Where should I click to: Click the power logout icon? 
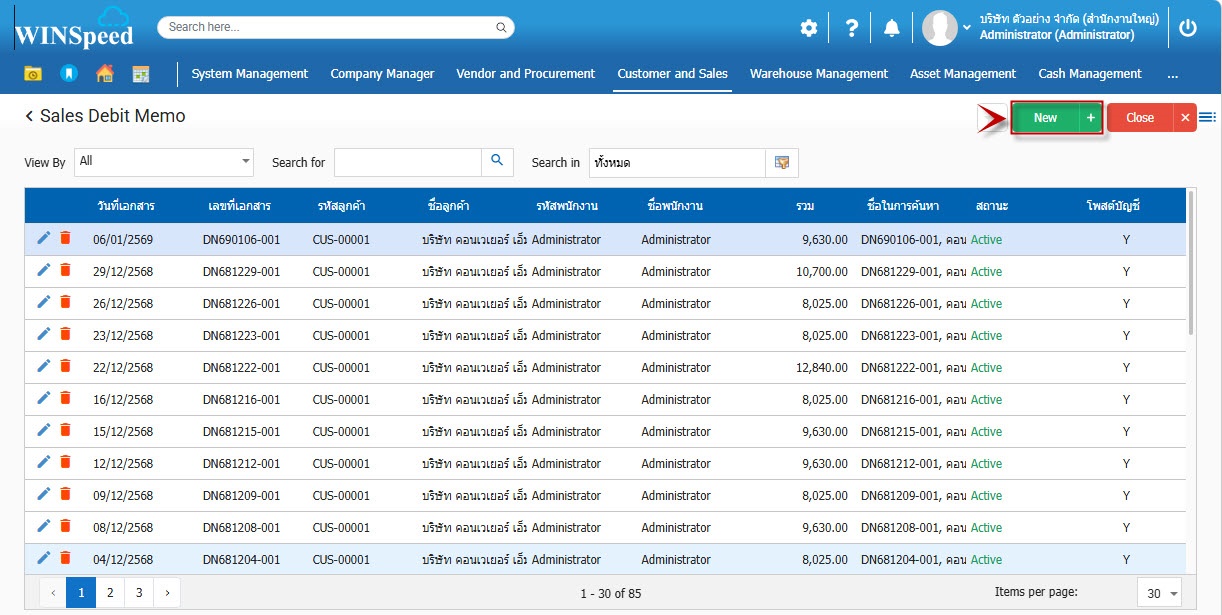(x=1188, y=28)
